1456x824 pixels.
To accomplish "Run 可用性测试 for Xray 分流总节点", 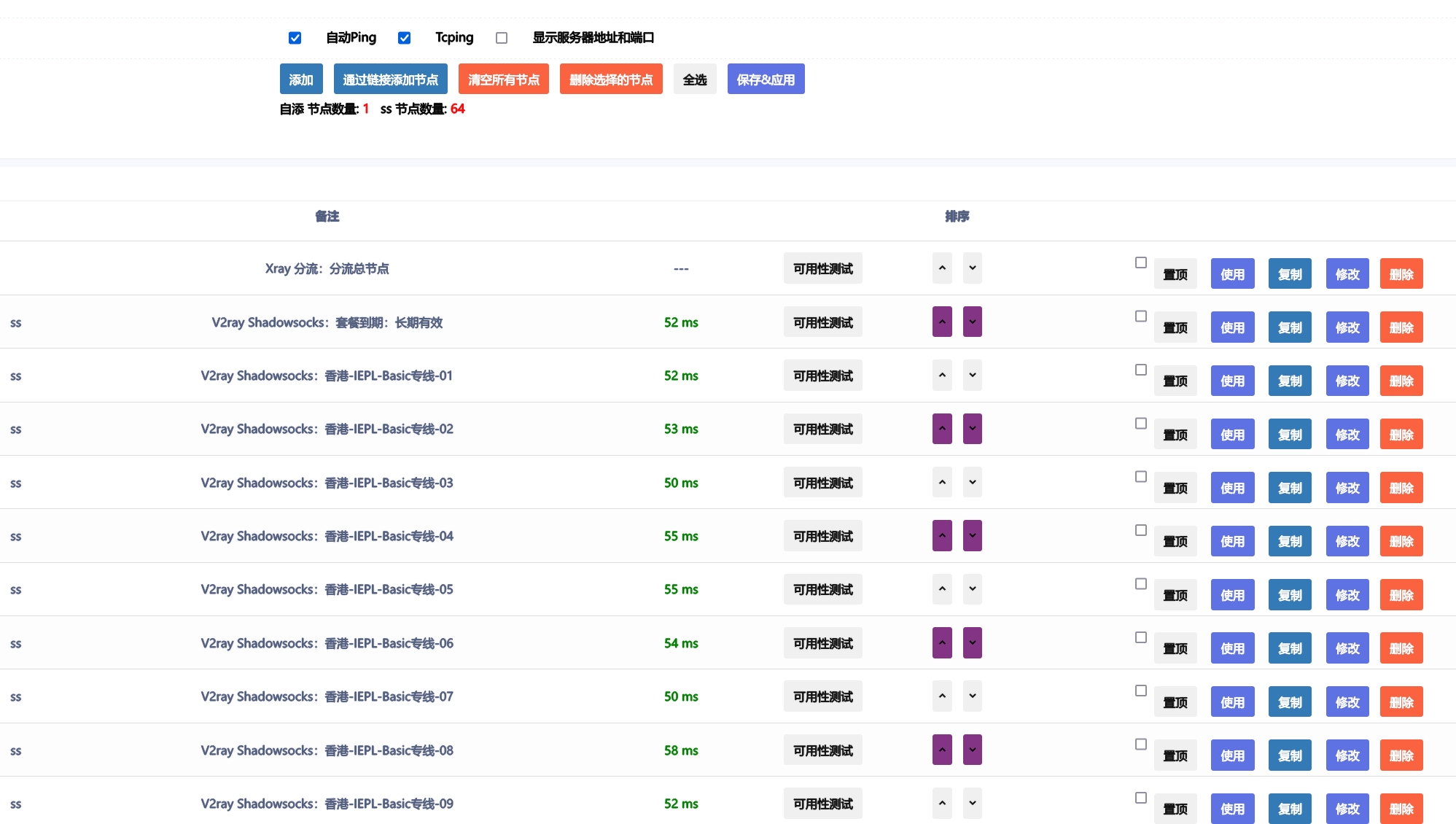I will [823, 268].
